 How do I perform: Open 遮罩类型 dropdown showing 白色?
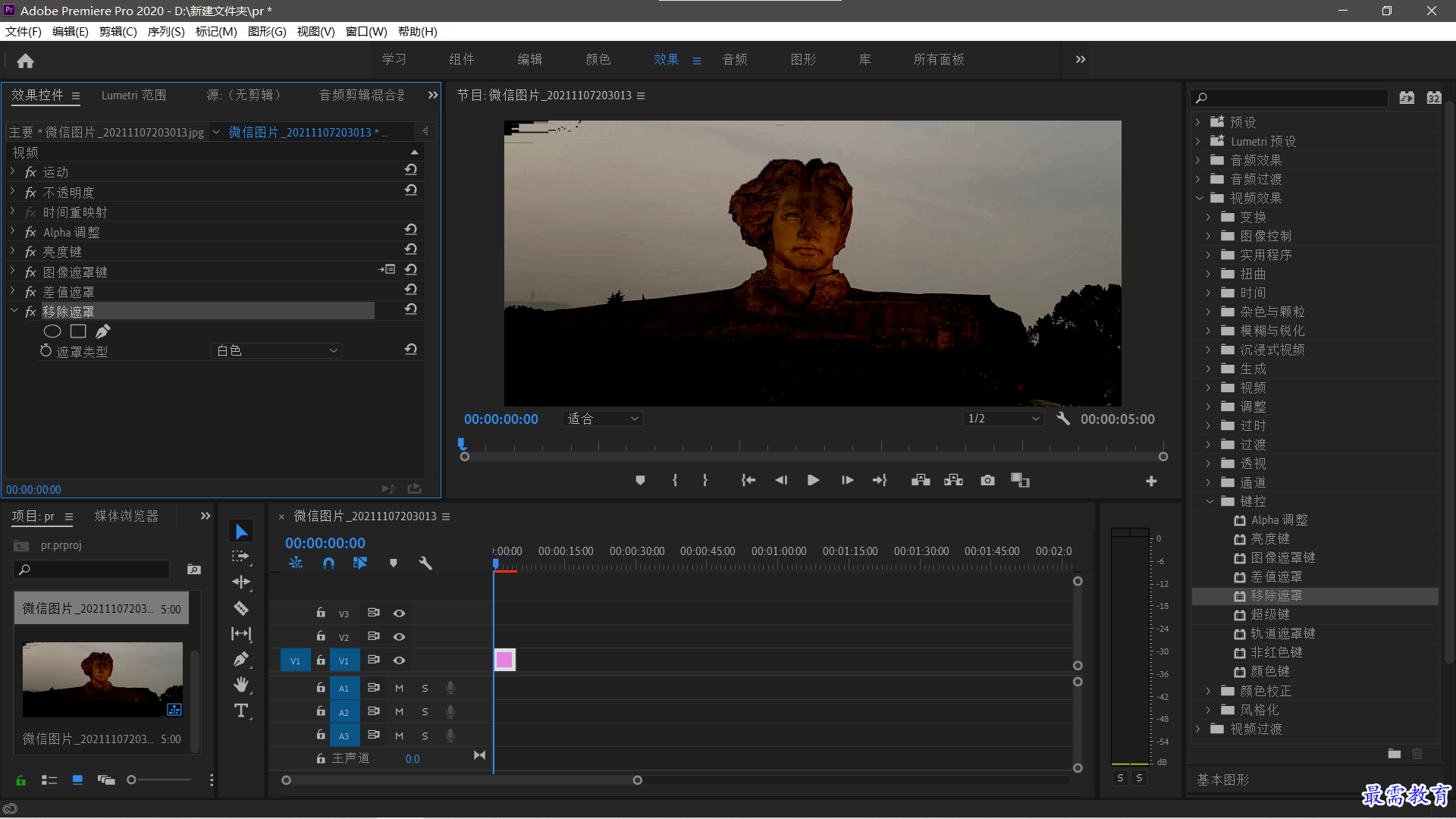pyautogui.click(x=276, y=351)
